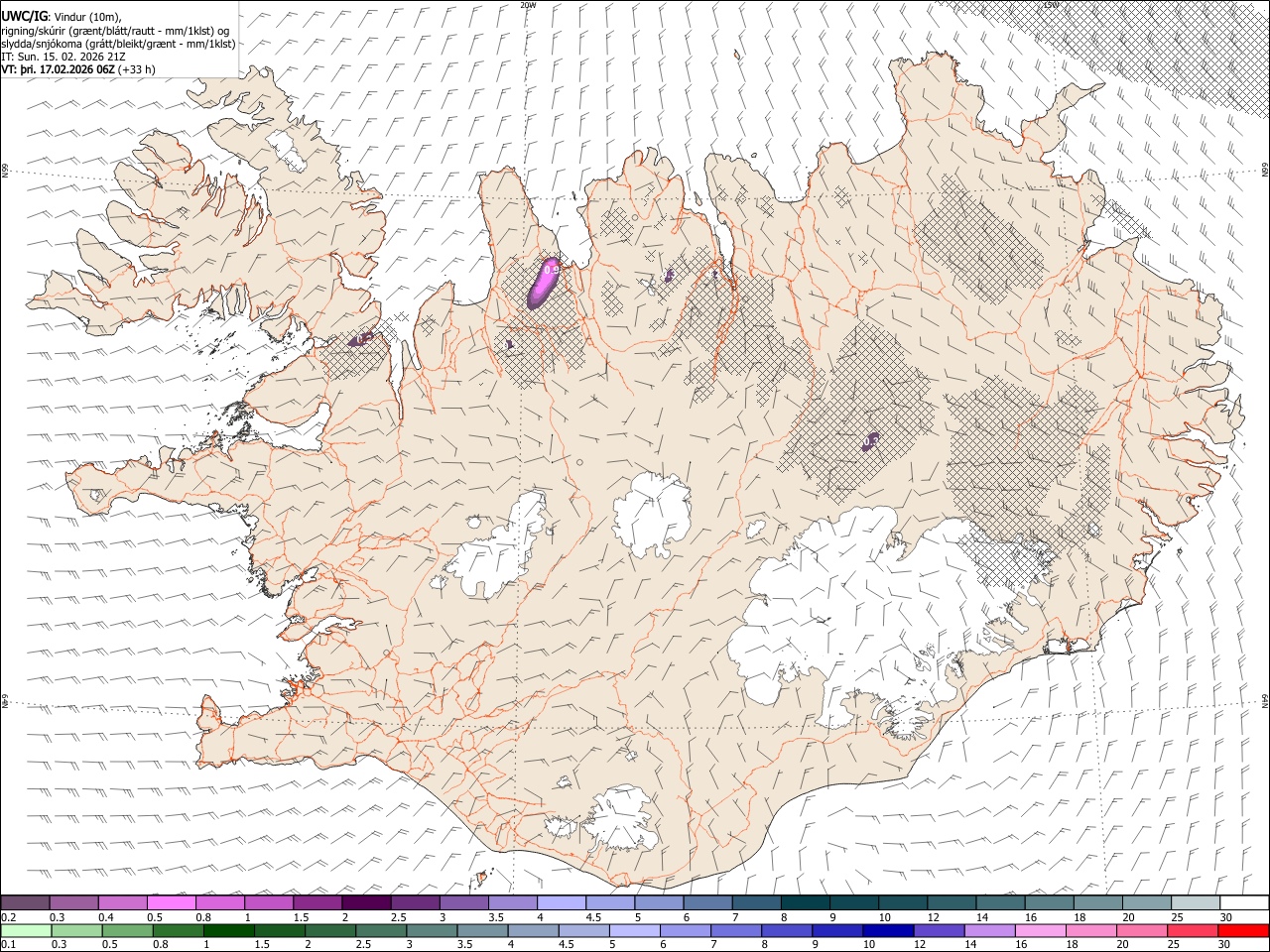Viewport: 1270px width, 952px height.
Task: Click the white Mýrdalsjökull glacier in the south
Action: click(x=620, y=817)
